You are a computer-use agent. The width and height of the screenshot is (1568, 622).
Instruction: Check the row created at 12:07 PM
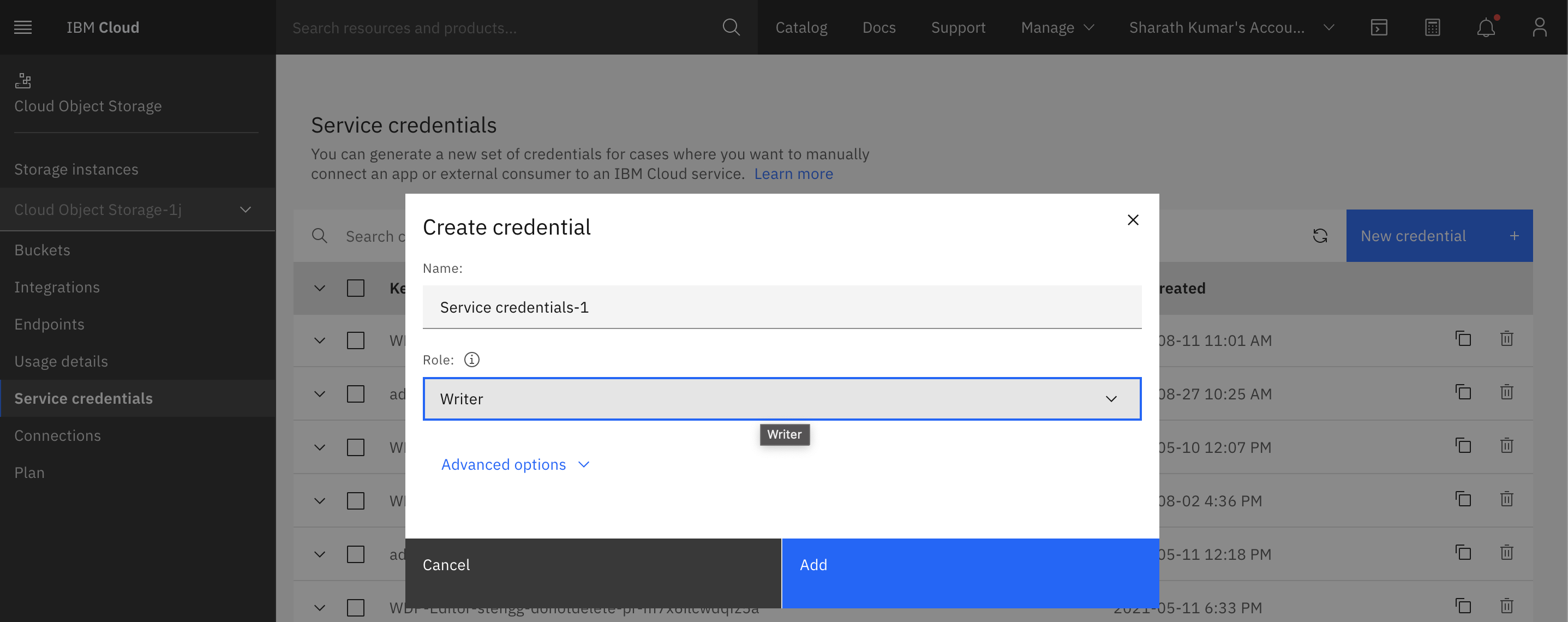[356, 448]
